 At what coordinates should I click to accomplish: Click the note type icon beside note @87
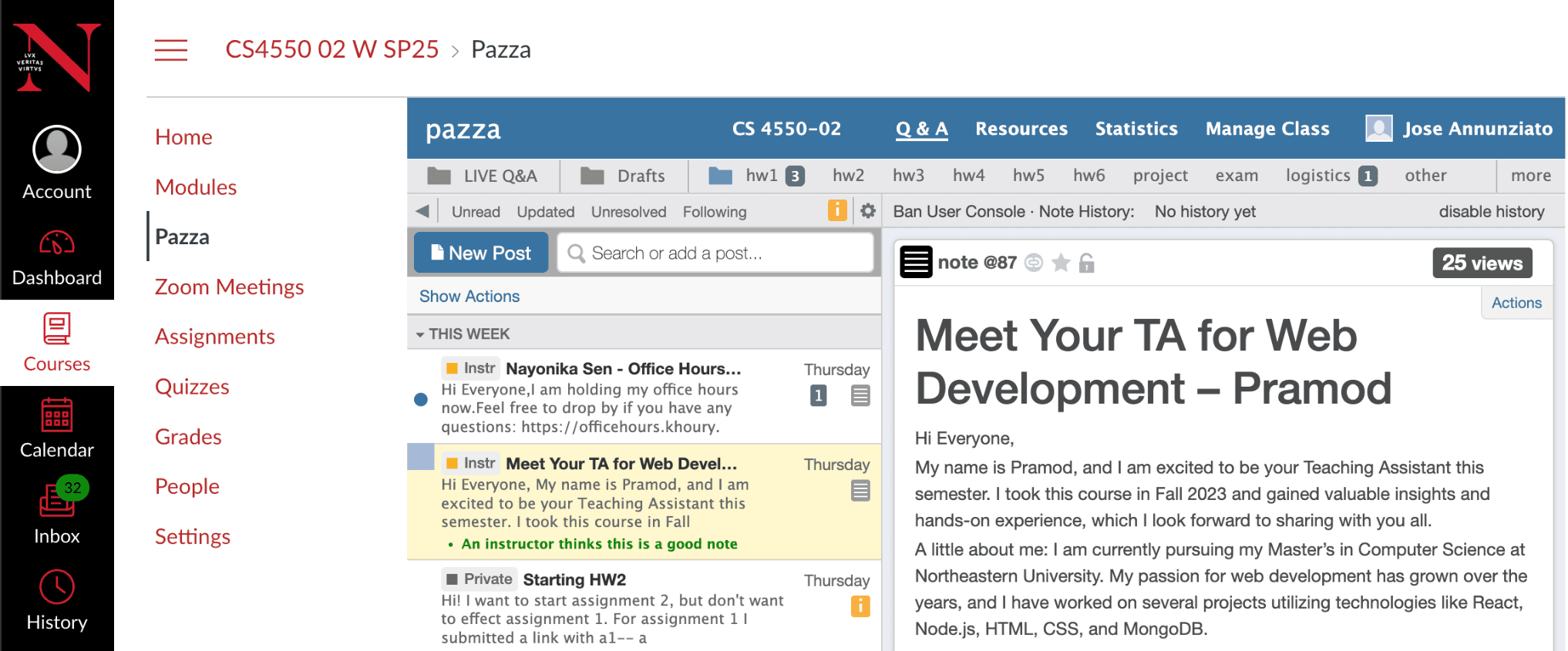tap(916, 262)
